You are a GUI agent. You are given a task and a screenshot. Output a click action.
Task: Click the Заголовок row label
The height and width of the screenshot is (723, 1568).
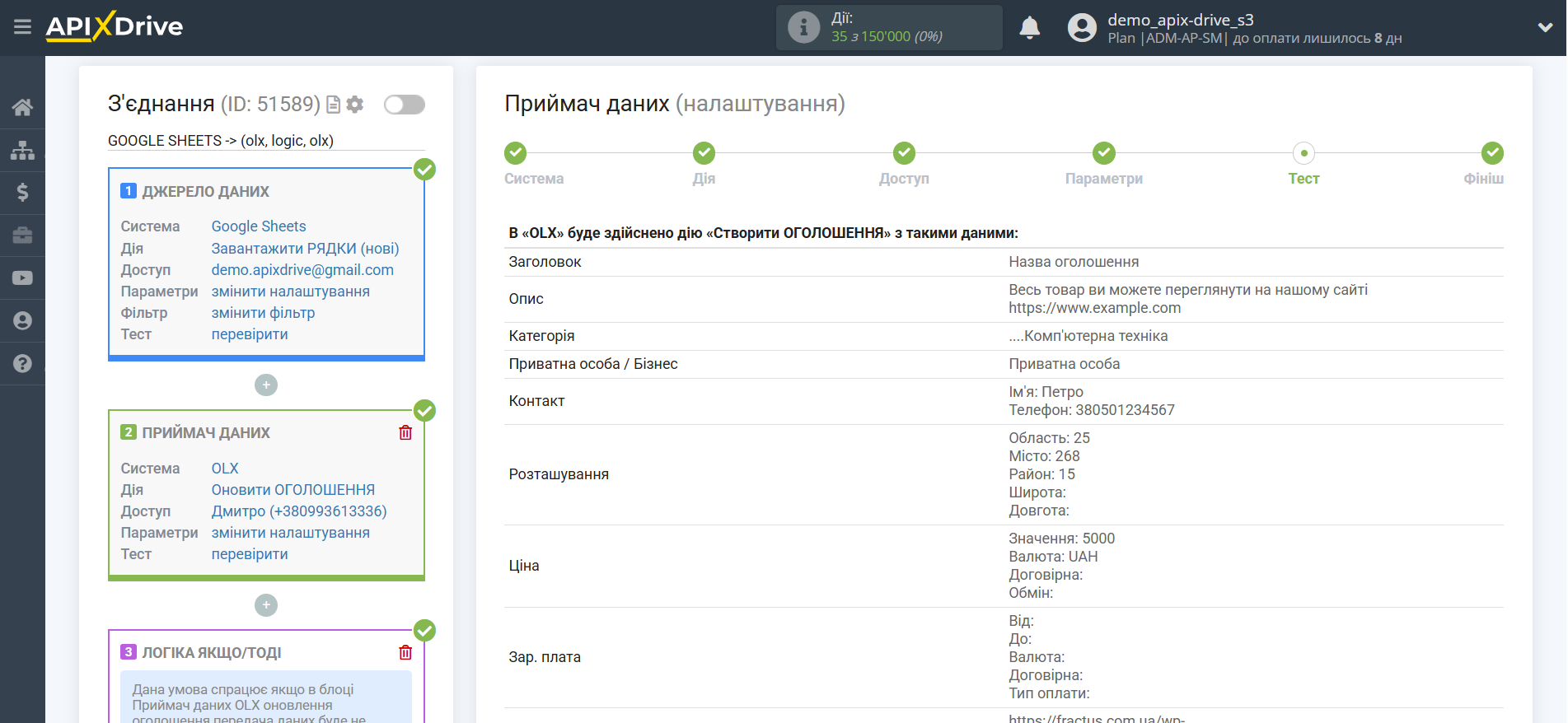pos(545,262)
